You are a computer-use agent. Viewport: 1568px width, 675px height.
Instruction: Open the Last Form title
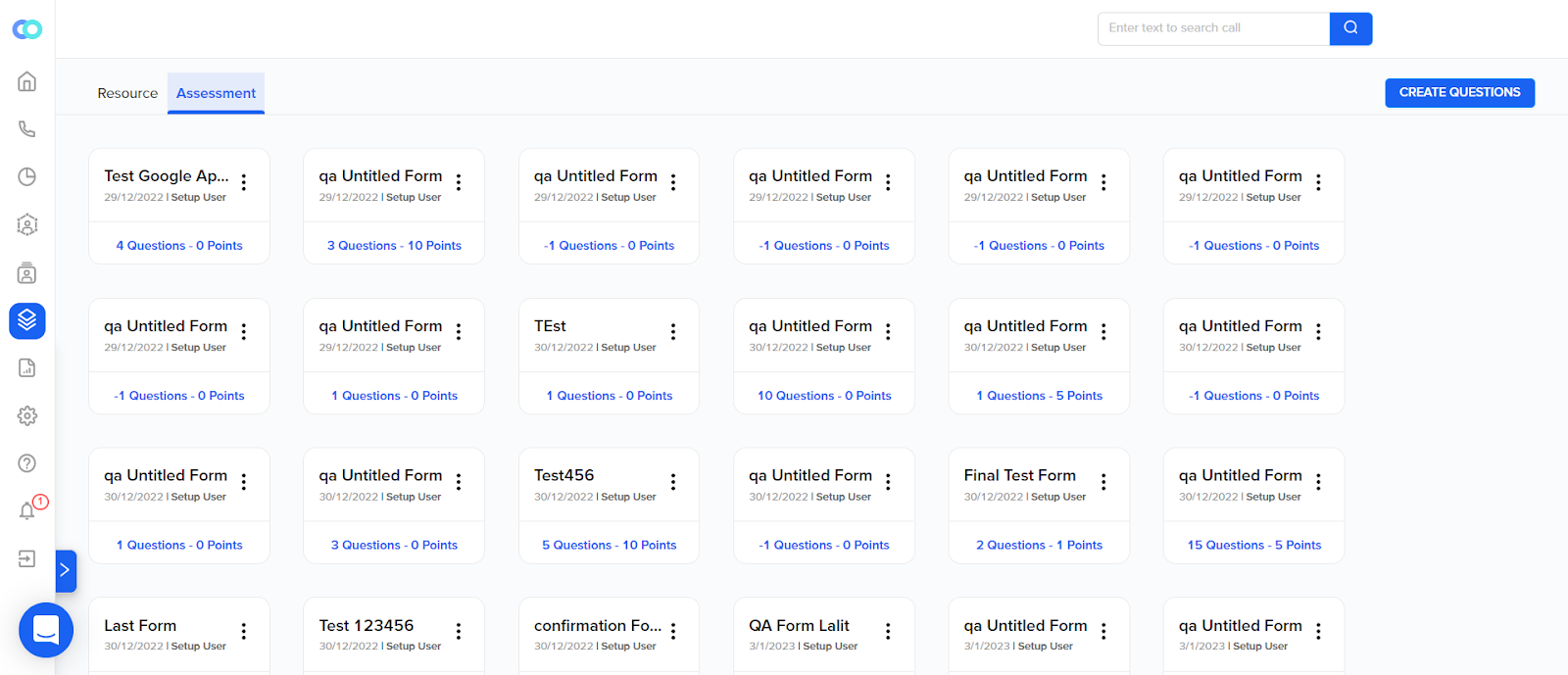pyautogui.click(x=140, y=626)
